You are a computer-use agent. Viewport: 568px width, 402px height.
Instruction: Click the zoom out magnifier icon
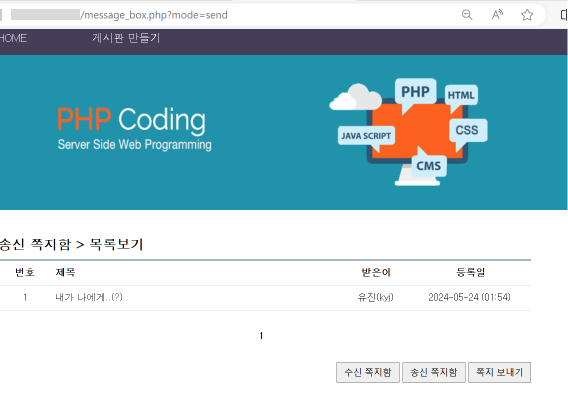click(x=467, y=15)
